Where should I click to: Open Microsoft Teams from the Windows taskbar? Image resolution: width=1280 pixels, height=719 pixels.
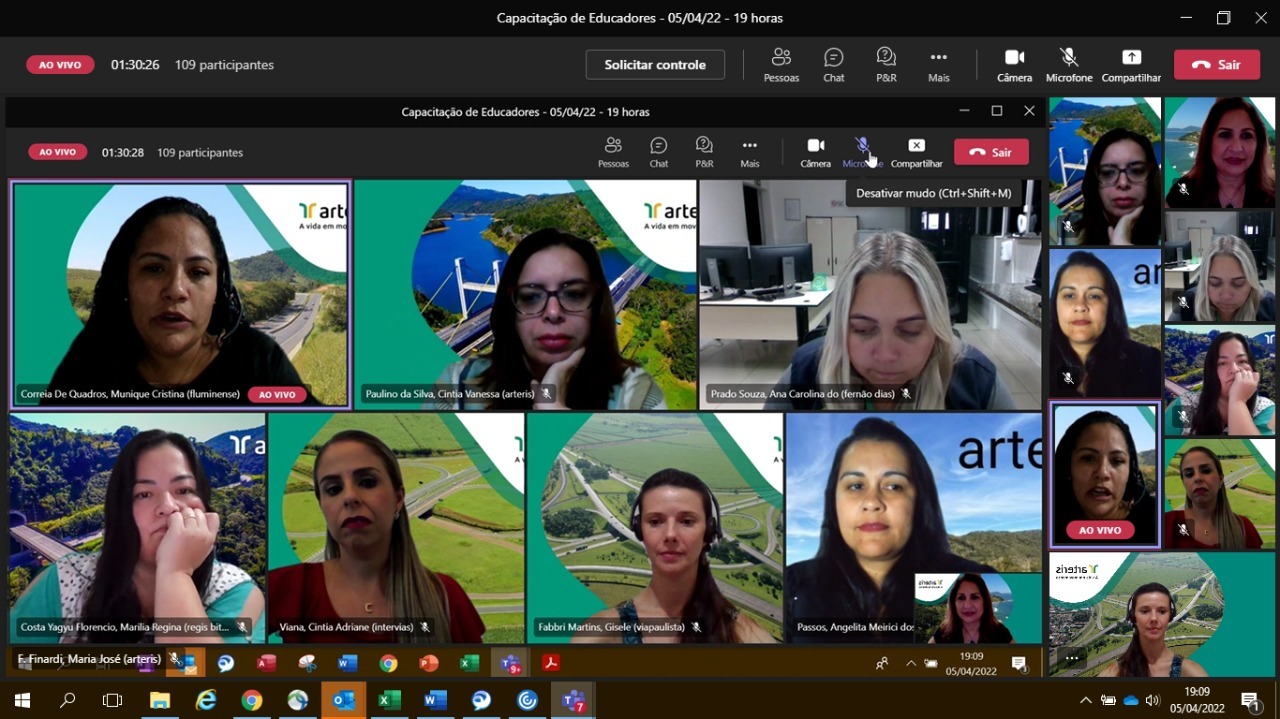574,700
